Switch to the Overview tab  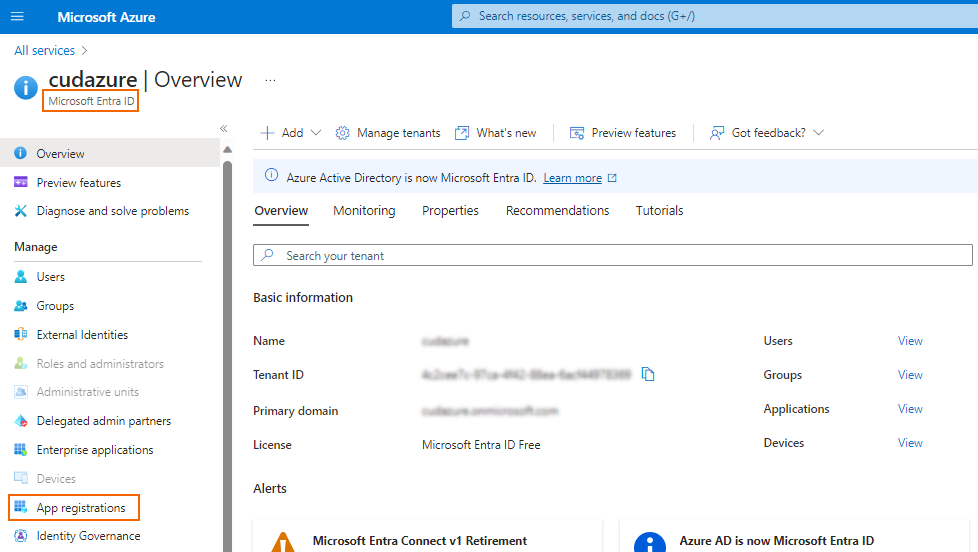coord(281,211)
